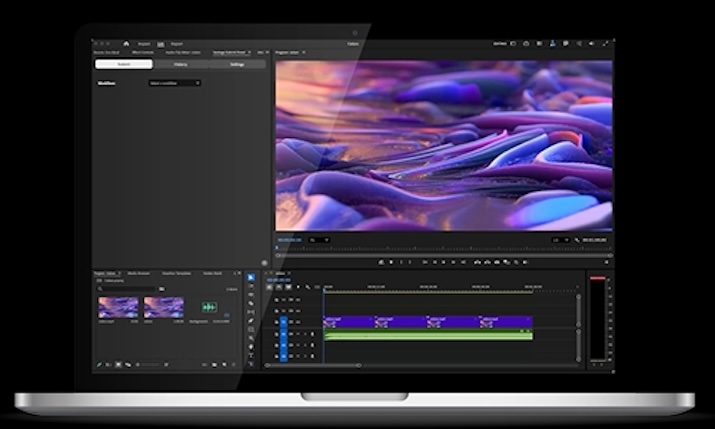Screen dimensions: 715x429
Task: Add marker in timeline header
Action: tap(298, 287)
